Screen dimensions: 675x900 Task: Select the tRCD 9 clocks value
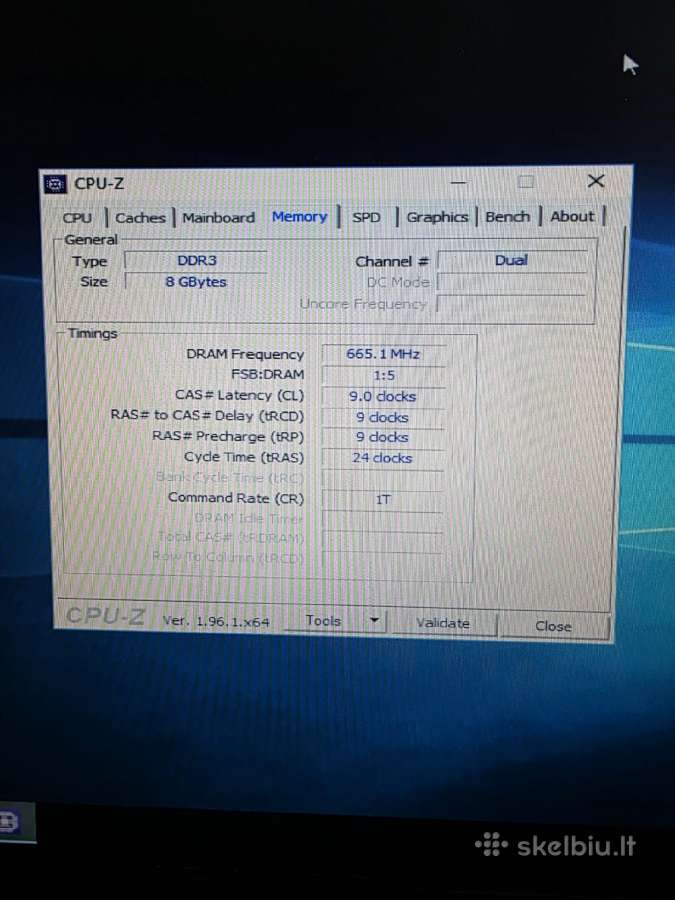pyautogui.click(x=383, y=417)
